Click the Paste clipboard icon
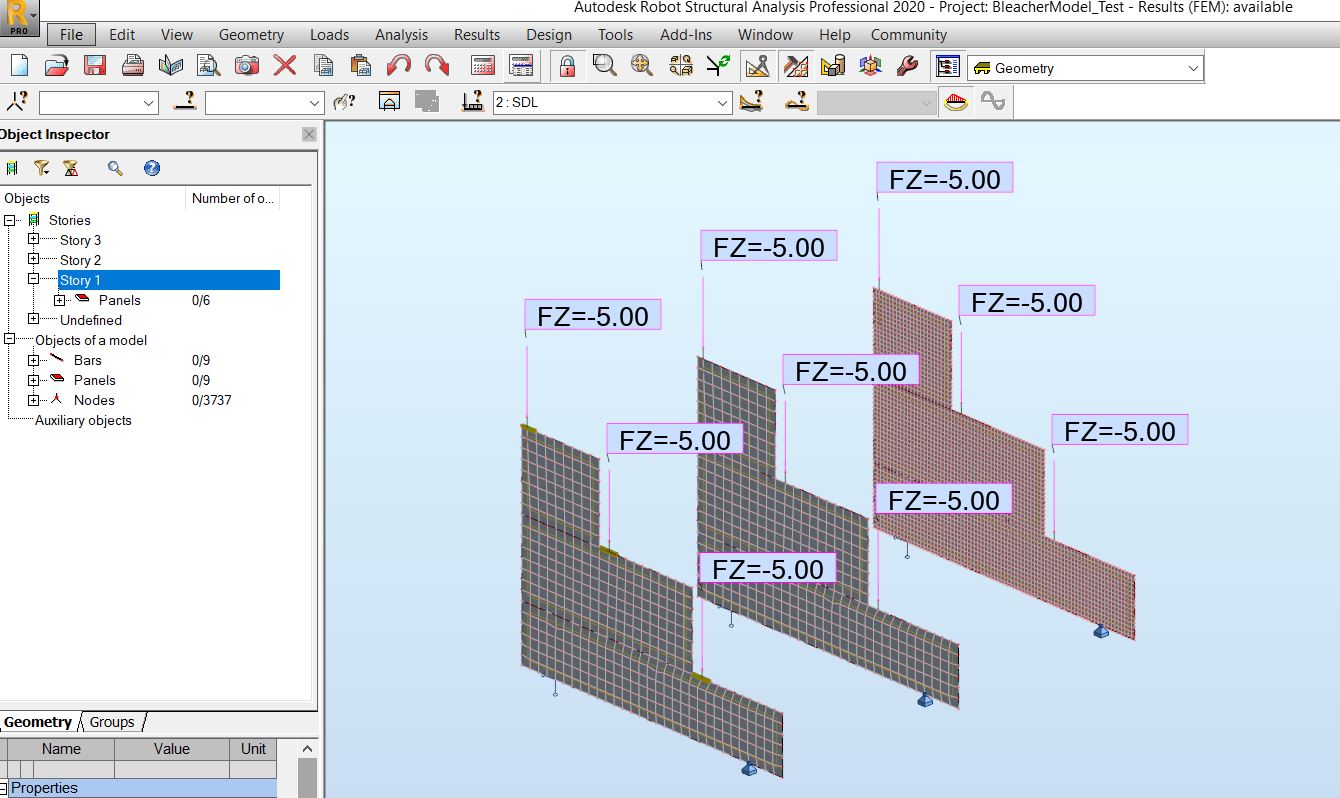 click(360, 66)
